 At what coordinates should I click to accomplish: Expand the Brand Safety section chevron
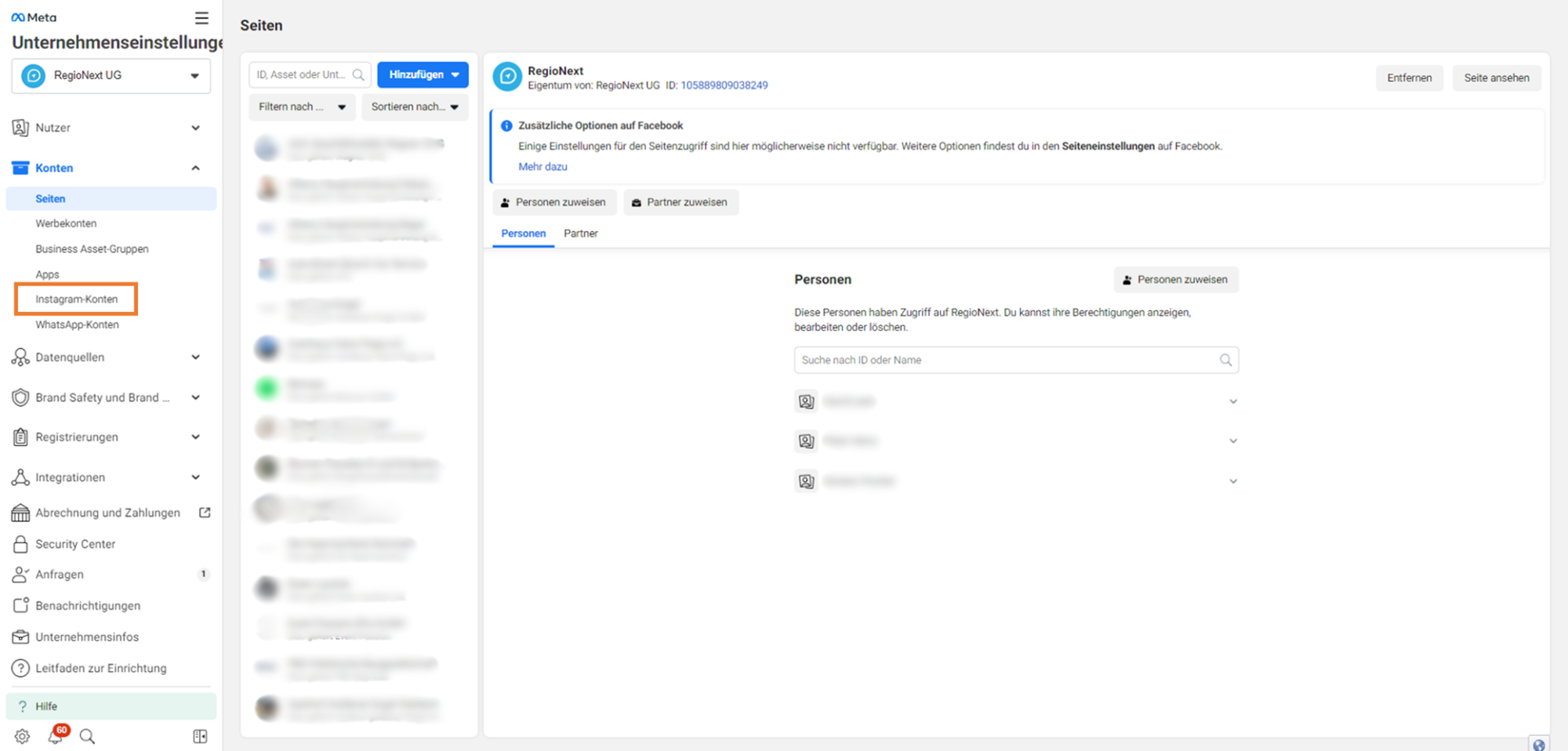point(195,397)
